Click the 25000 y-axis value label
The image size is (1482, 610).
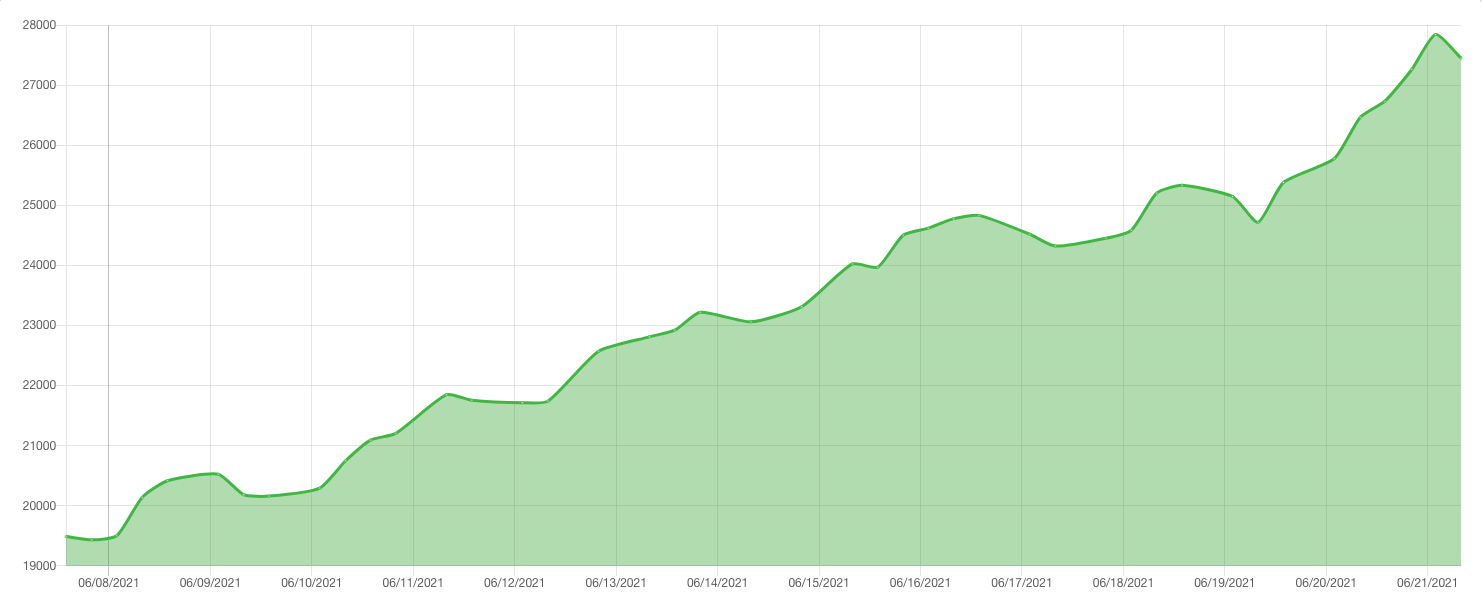39,205
